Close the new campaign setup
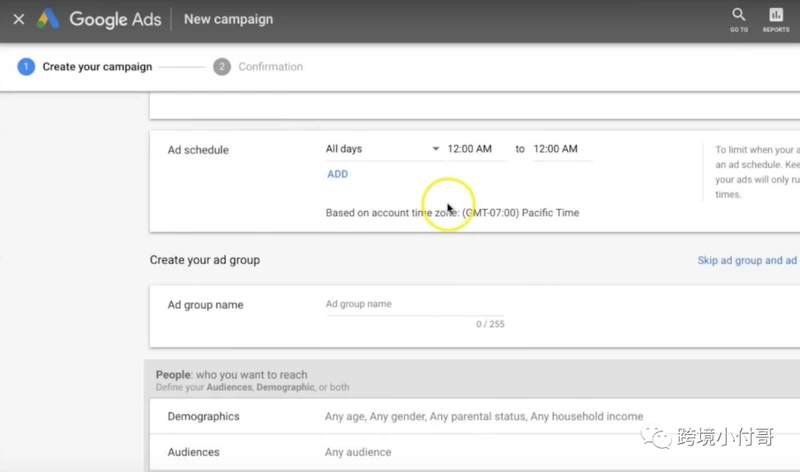This screenshot has width=800, height=472. click(x=19, y=19)
